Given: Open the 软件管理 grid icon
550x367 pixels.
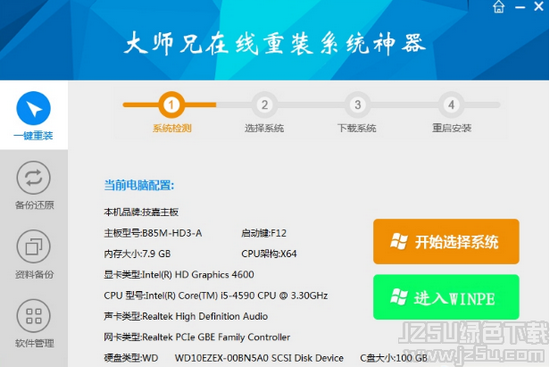Looking at the screenshot, I should (x=34, y=316).
